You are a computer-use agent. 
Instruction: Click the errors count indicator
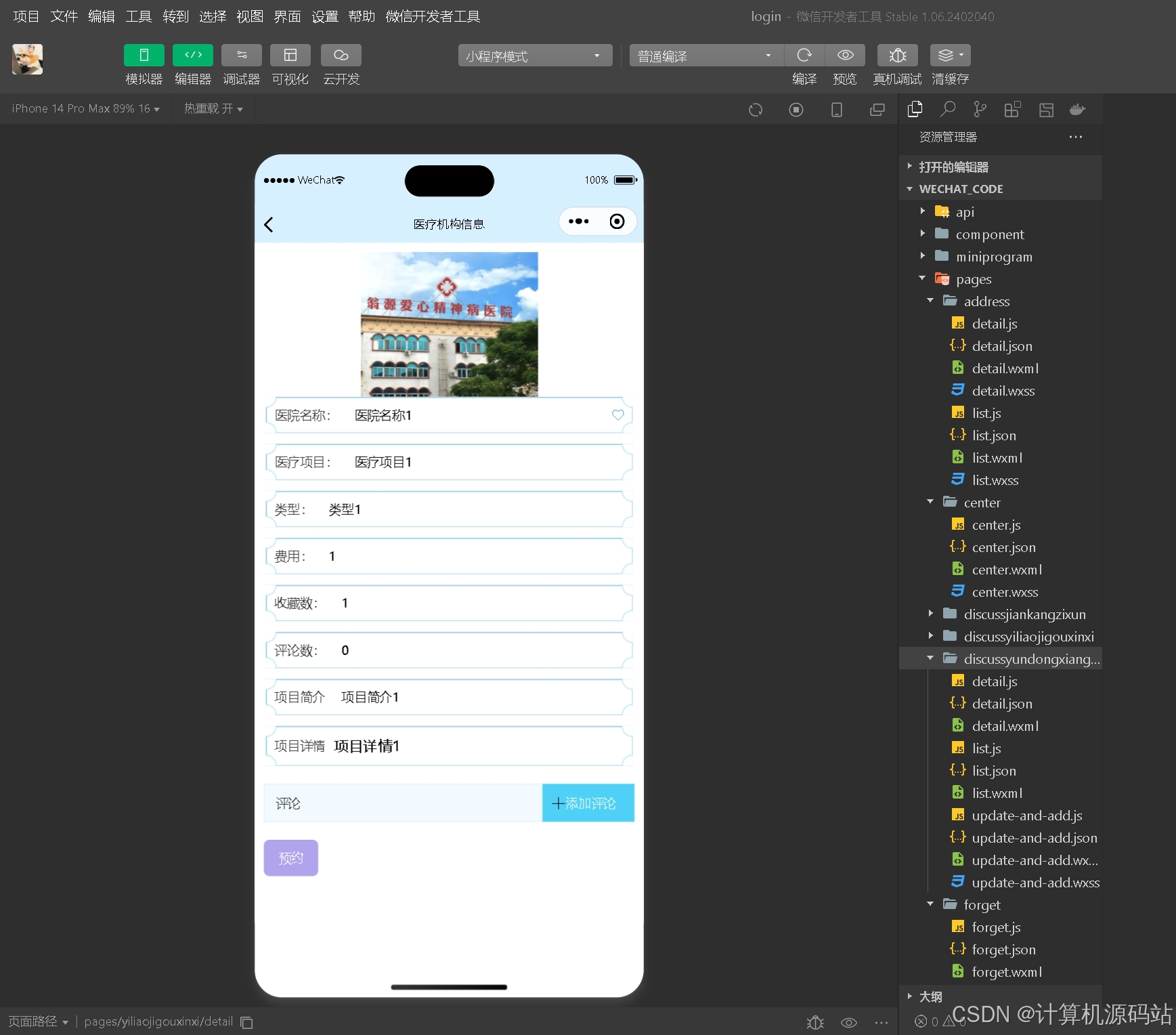pos(926,1021)
